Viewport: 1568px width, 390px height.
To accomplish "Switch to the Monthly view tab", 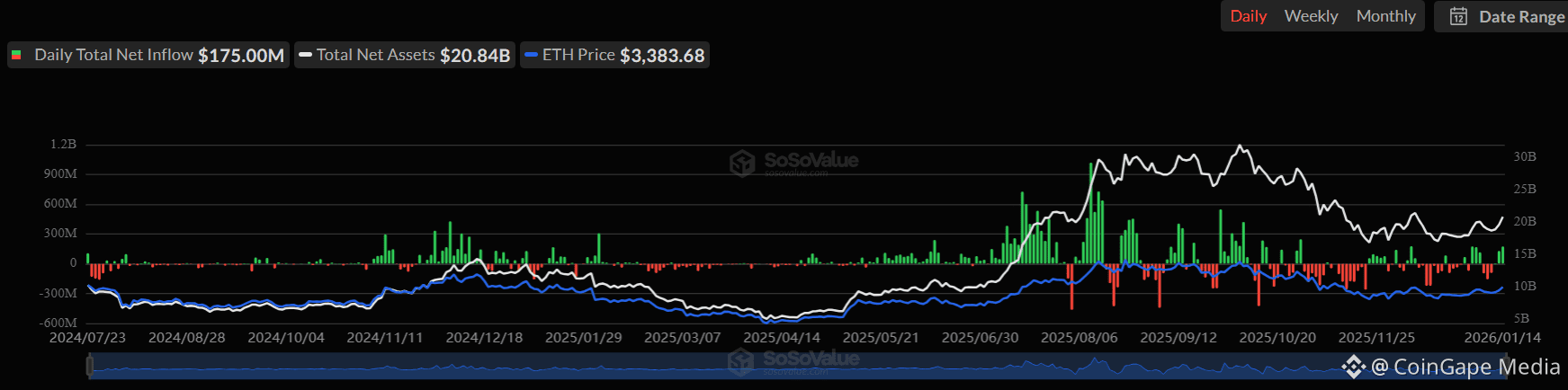I will [x=1385, y=16].
